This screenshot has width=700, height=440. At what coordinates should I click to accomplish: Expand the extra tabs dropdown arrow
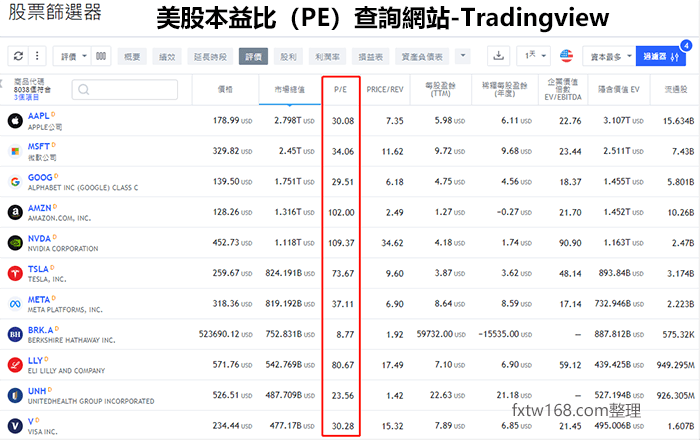tap(463, 56)
